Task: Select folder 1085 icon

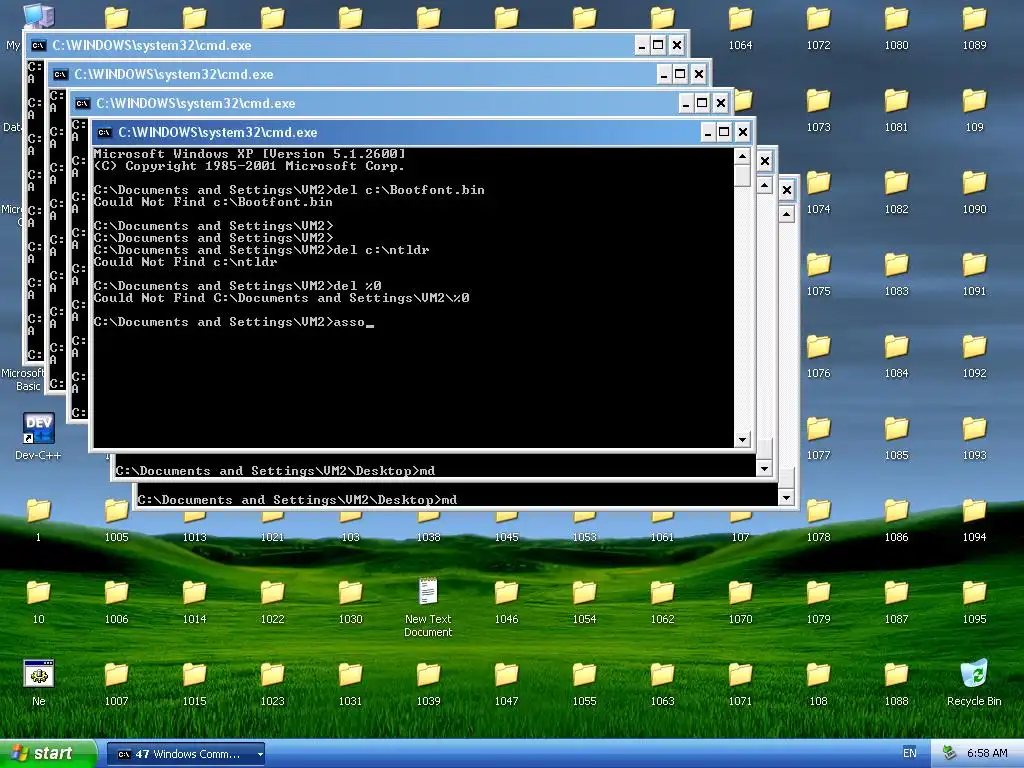Action: (x=896, y=428)
